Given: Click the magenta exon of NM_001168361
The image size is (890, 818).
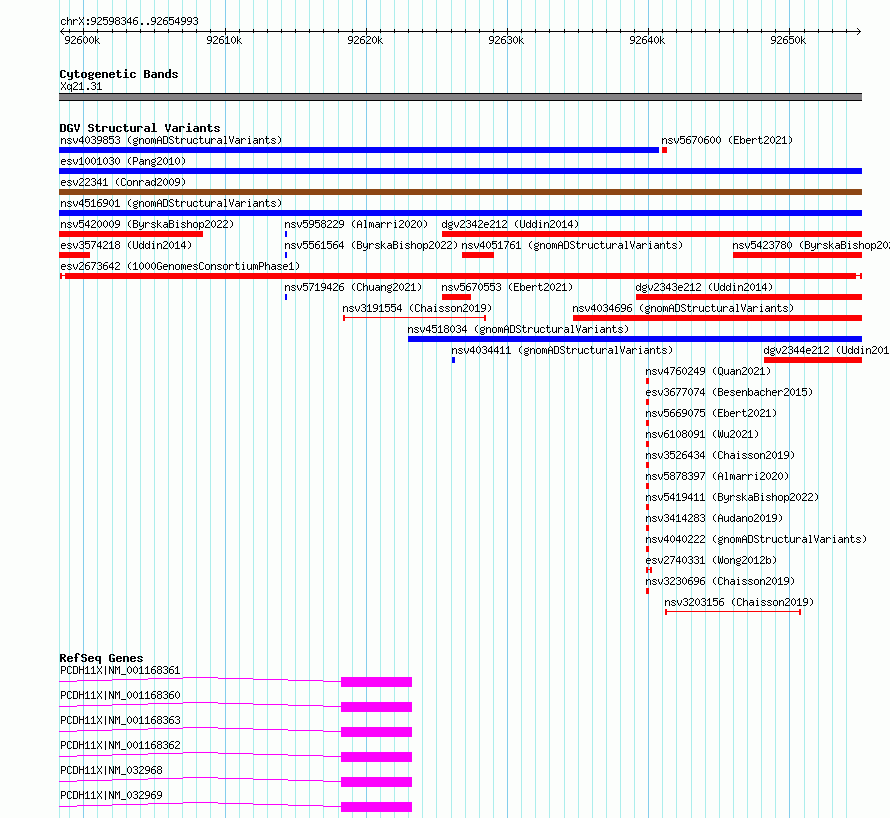Looking at the screenshot, I should 376,682.
